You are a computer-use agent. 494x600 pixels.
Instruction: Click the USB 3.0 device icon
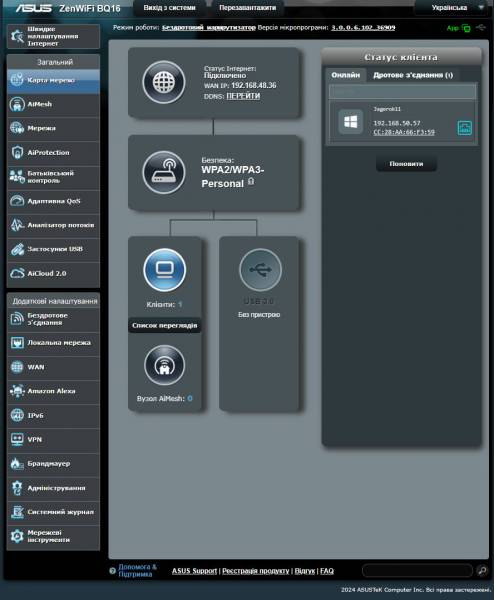tap(260, 270)
